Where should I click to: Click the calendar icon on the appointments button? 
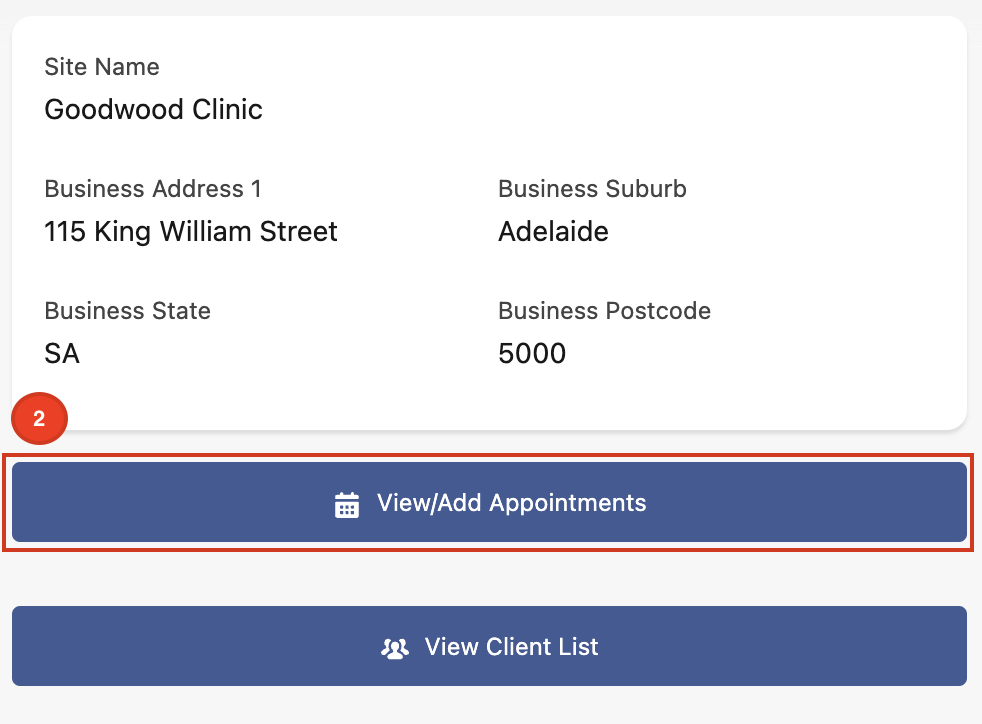point(346,504)
